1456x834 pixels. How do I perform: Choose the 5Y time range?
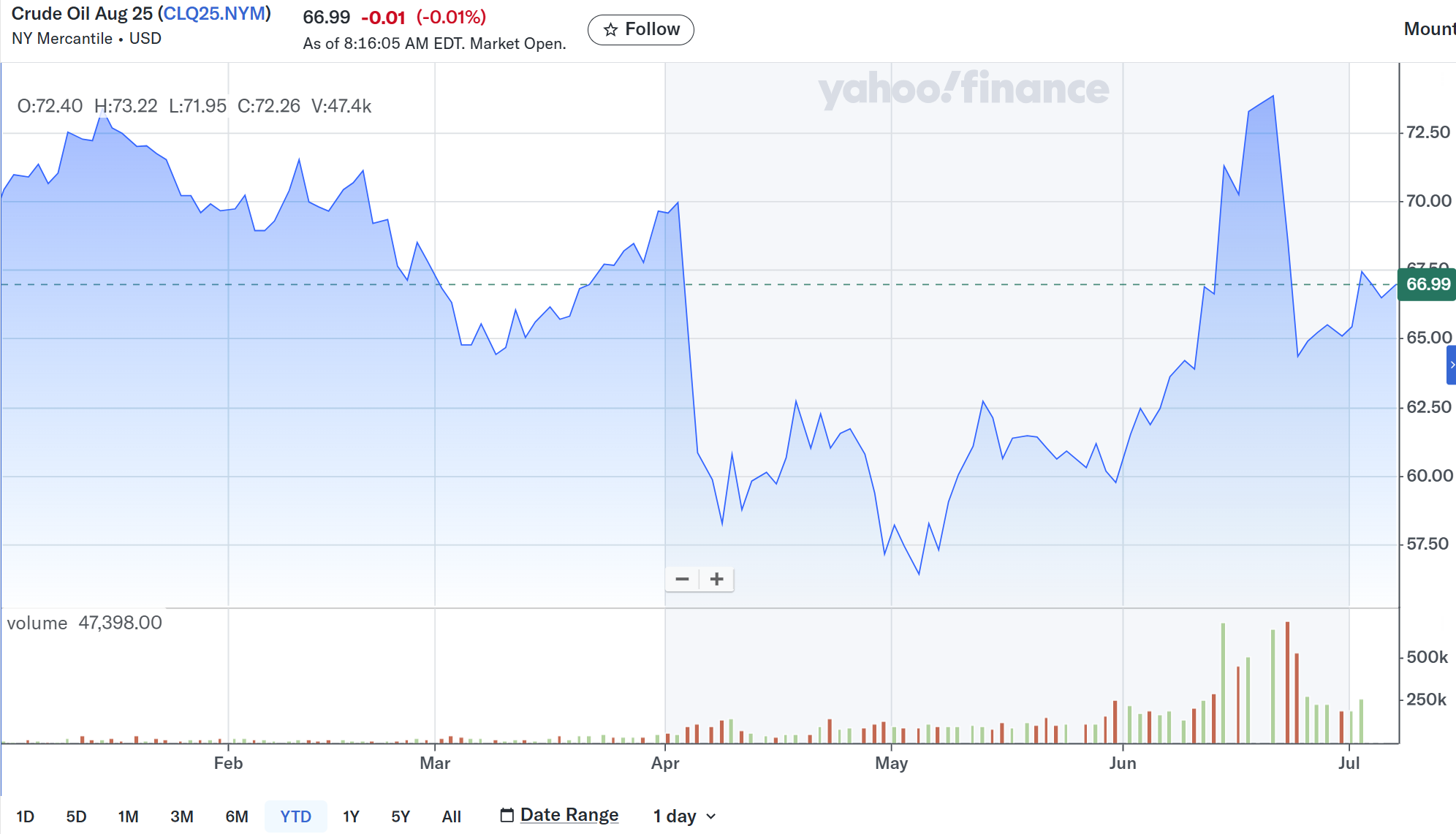click(x=401, y=816)
